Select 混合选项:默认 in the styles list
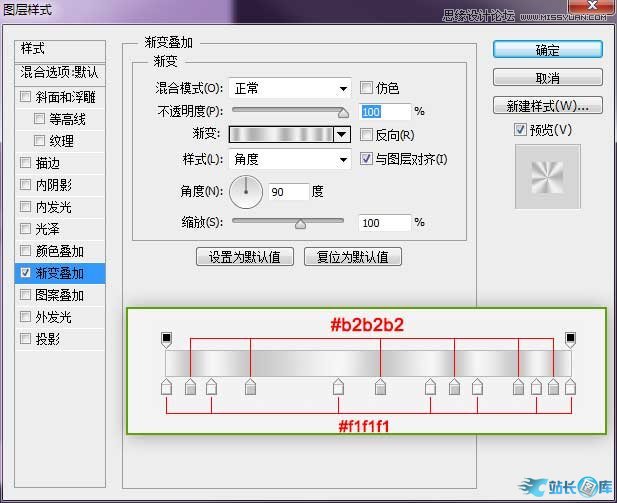Screen dimensions: 617x503 (61, 73)
